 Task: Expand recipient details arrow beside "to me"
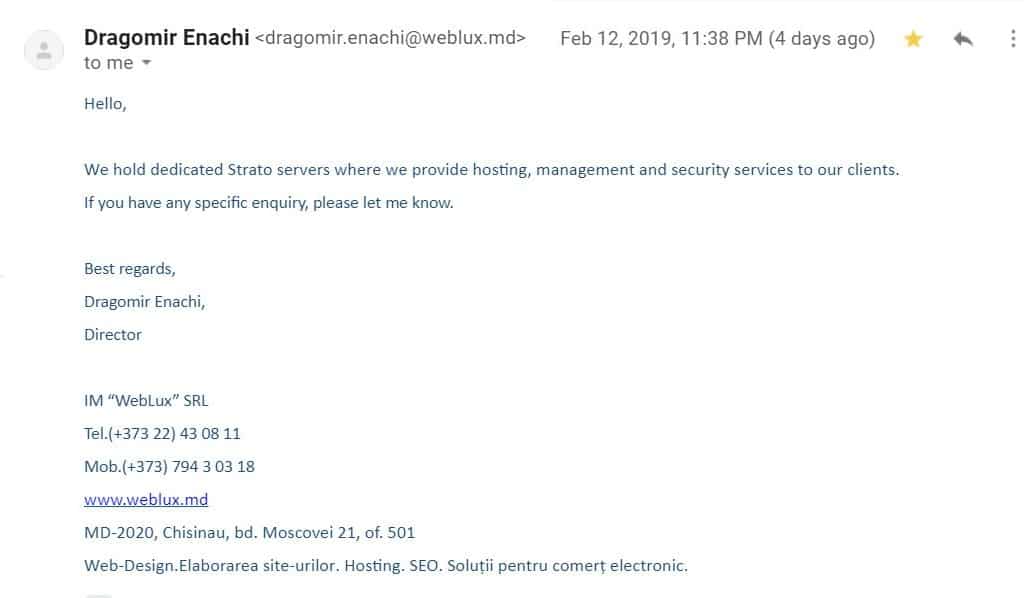point(146,63)
